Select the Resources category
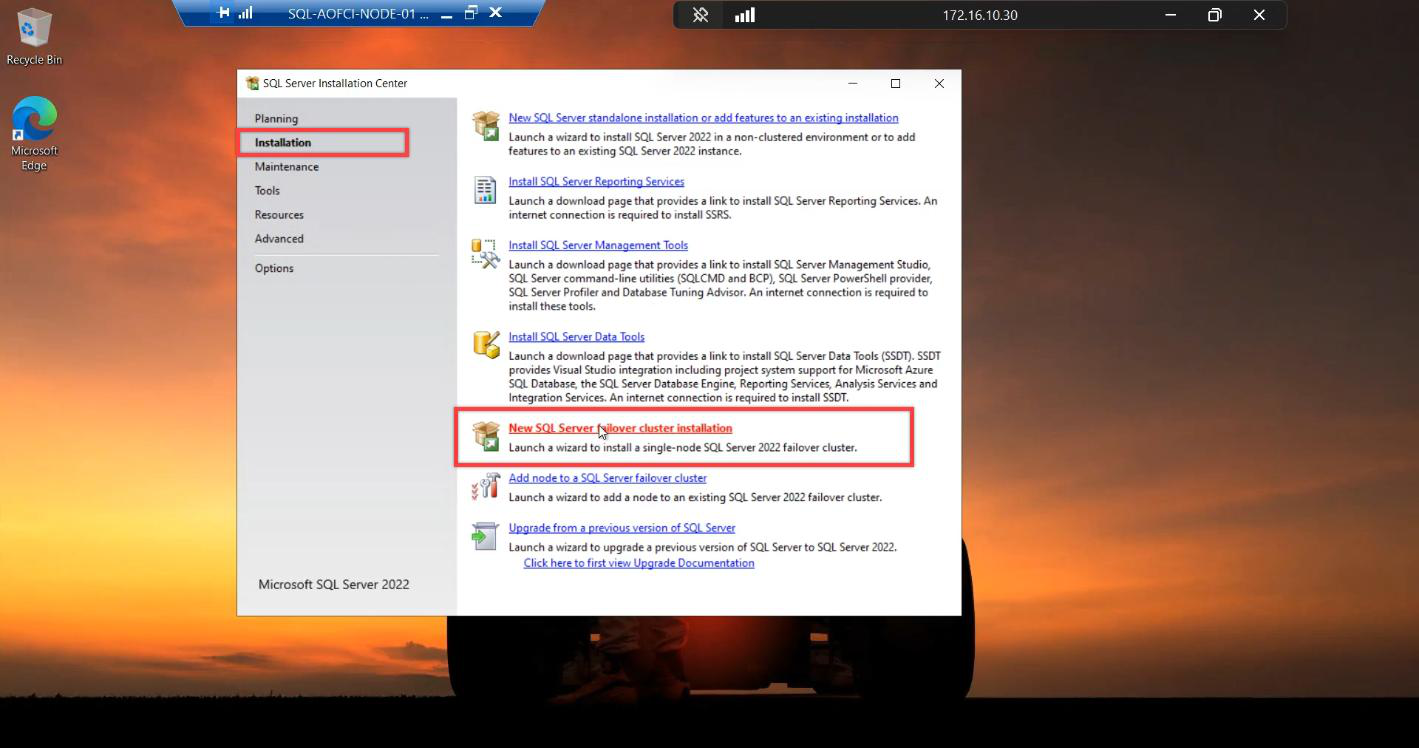The height and width of the screenshot is (748, 1419). [x=279, y=215]
